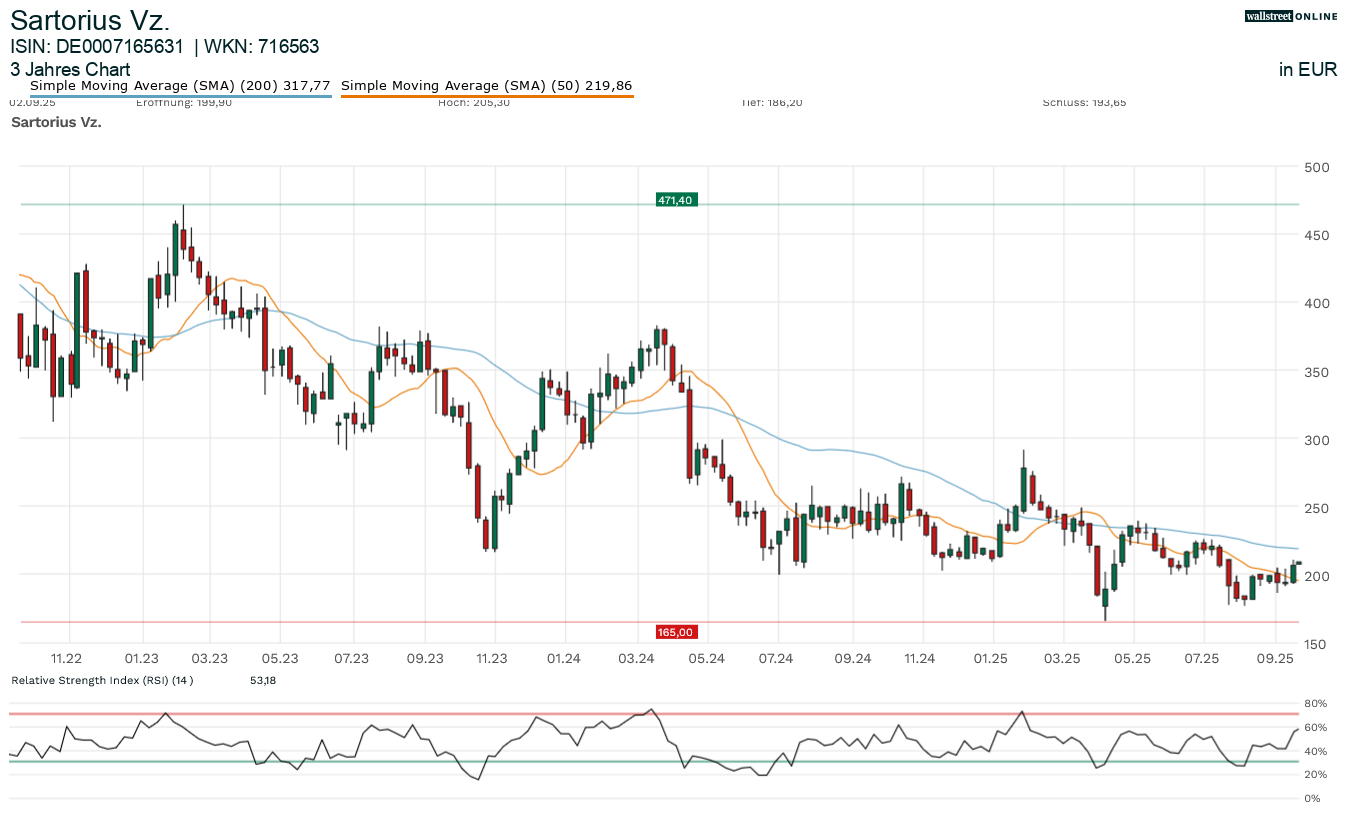Click the 40% RSI axis label
Screen dimensions: 1349x831
tap(1318, 751)
